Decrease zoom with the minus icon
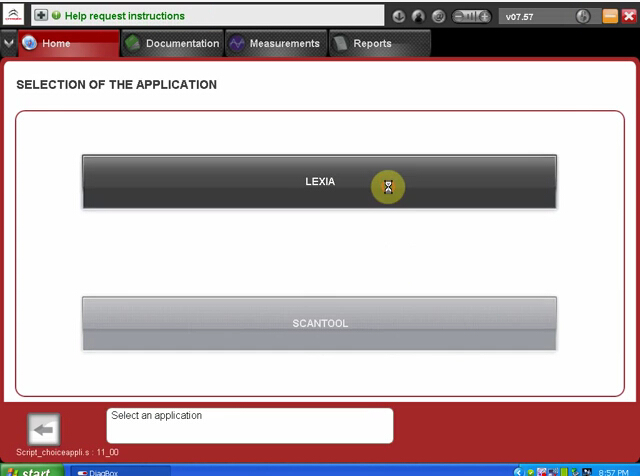Image resolution: width=640 pixels, height=476 pixels. (459, 16)
